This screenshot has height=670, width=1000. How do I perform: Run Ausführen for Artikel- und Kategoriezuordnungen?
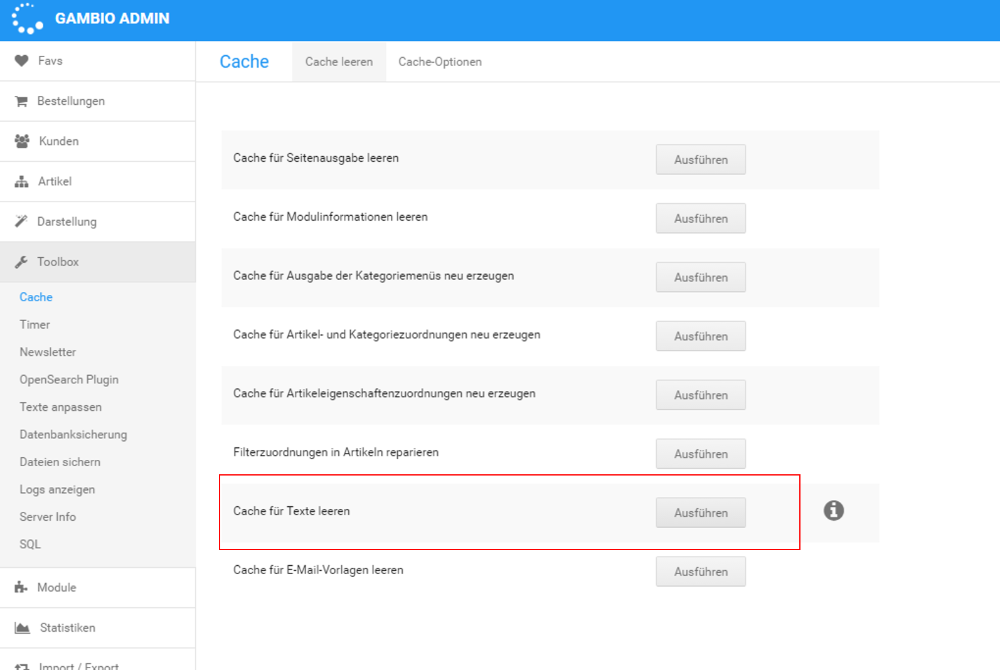click(x=701, y=336)
